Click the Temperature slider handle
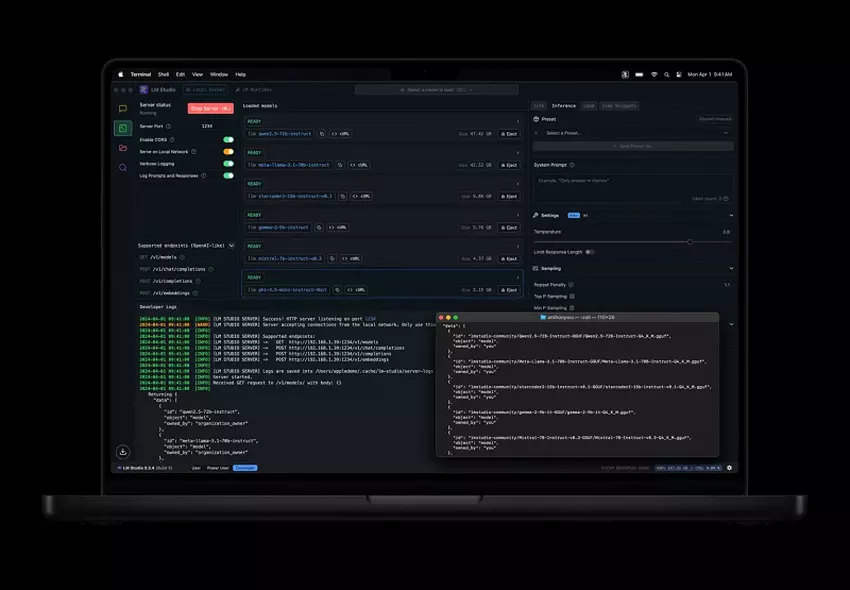The image size is (850, 590). [x=689, y=242]
